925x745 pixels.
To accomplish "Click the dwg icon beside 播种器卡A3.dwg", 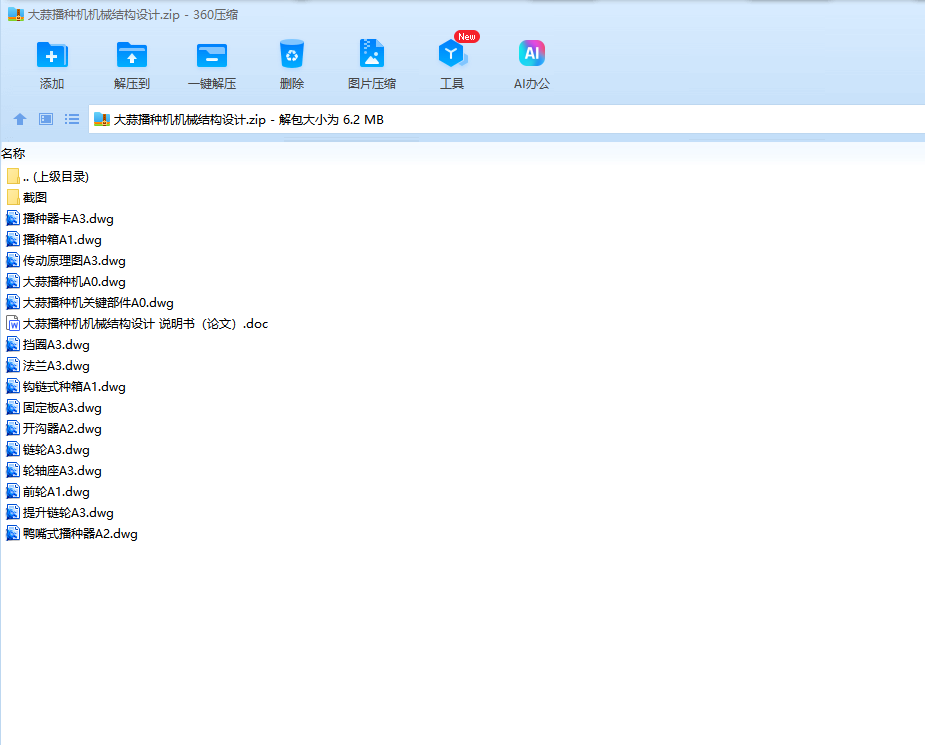I will point(13,219).
